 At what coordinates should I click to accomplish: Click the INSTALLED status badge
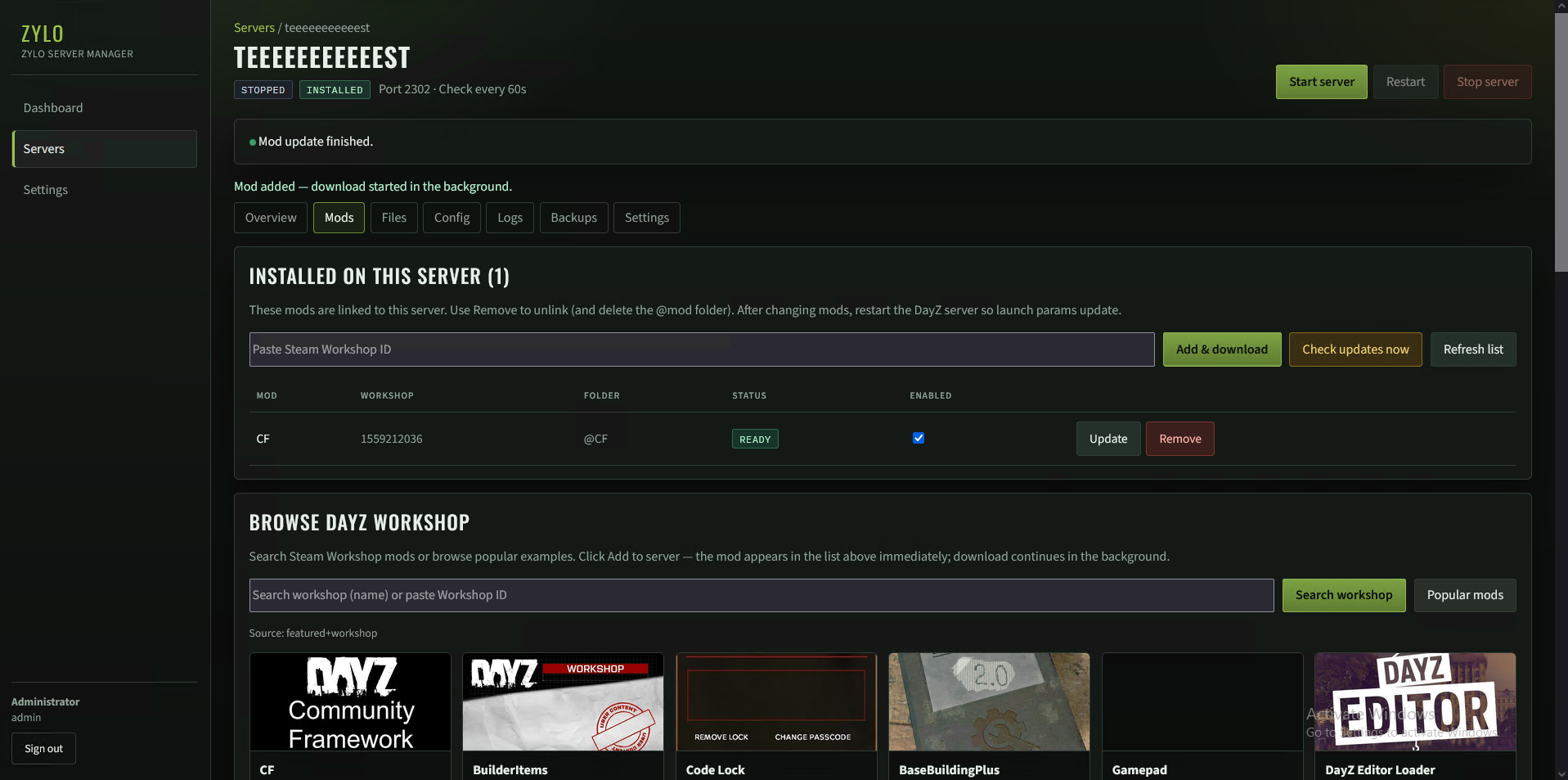[x=335, y=90]
